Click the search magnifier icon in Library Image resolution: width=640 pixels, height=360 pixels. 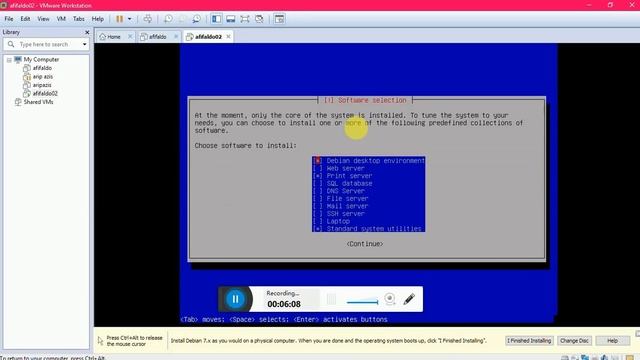(x=11, y=44)
